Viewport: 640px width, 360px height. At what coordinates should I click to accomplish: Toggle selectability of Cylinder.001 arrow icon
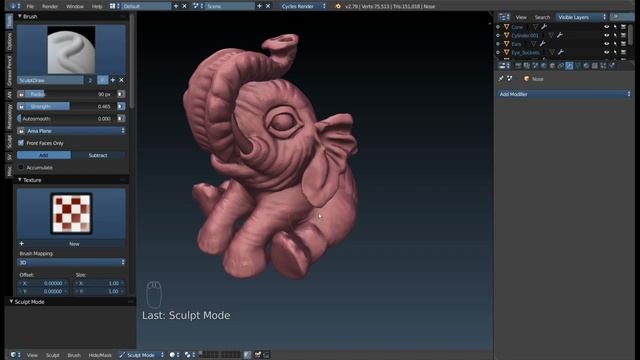point(615,36)
